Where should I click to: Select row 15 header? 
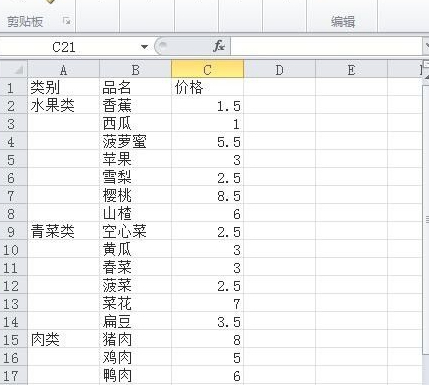click(13, 340)
